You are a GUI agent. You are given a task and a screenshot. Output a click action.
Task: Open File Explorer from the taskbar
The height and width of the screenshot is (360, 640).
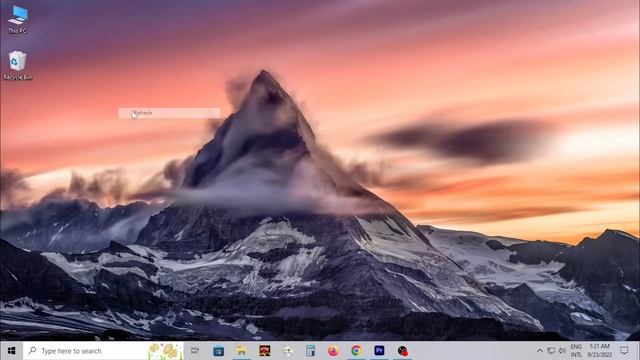tap(242, 351)
